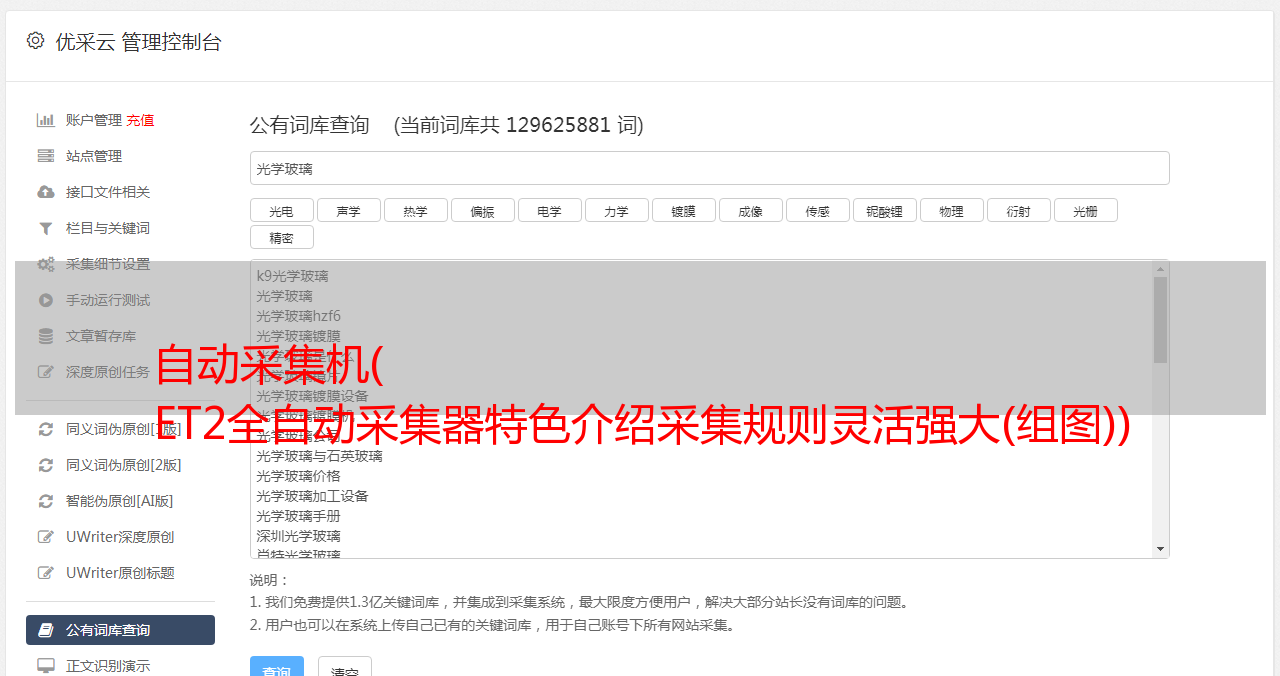
Task: Open 站点管理 via its server icon
Action: [x=46, y=156]
